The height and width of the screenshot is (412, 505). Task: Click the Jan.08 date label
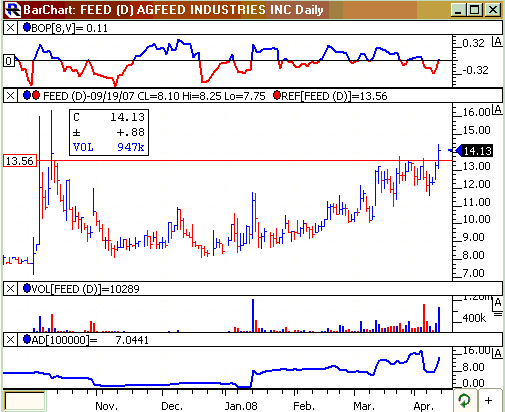[241, 406]
